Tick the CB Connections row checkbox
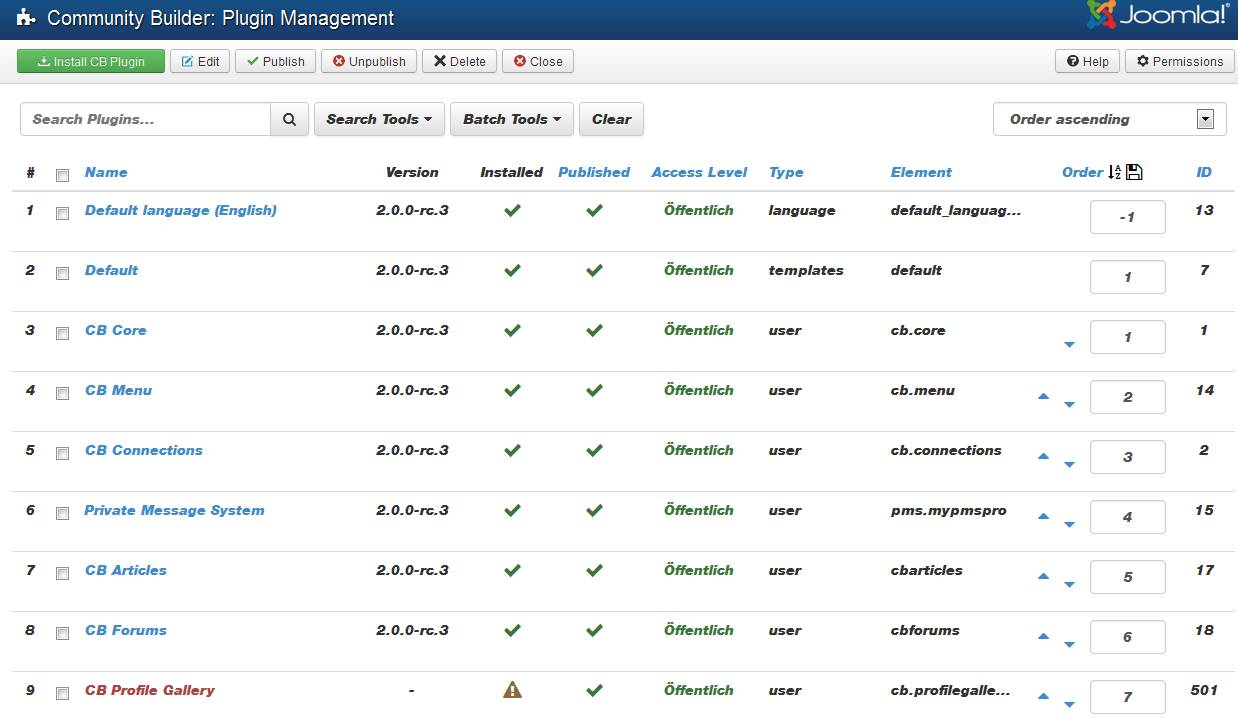 pyautogui.click(x=62, y=453)
